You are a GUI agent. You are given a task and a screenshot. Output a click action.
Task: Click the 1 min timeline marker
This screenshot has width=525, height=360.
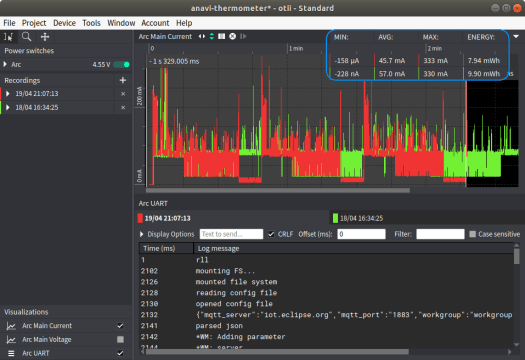click(x=296, y=49)
